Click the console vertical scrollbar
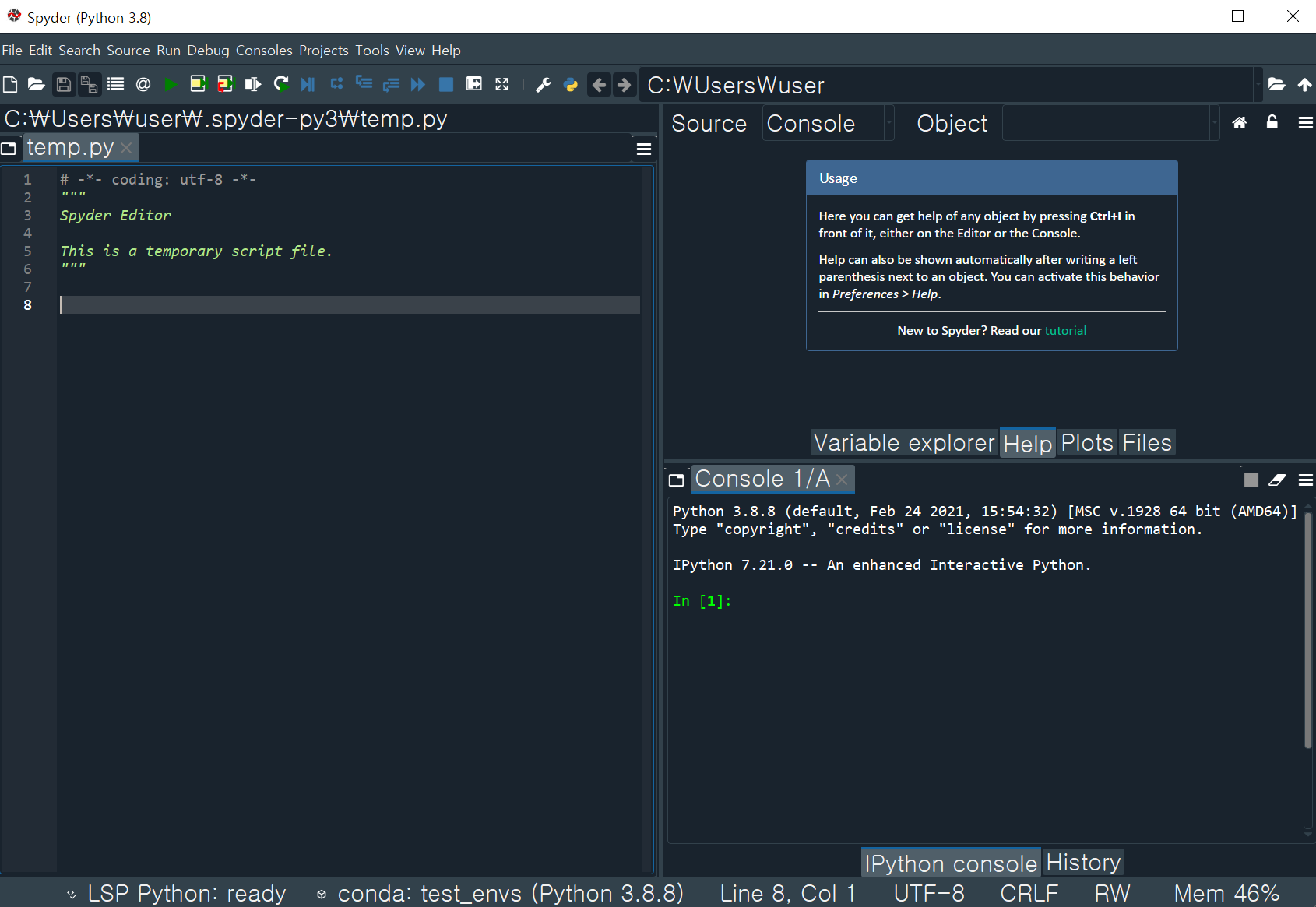Screen dimensions: 1316x907 (1308, 631)
